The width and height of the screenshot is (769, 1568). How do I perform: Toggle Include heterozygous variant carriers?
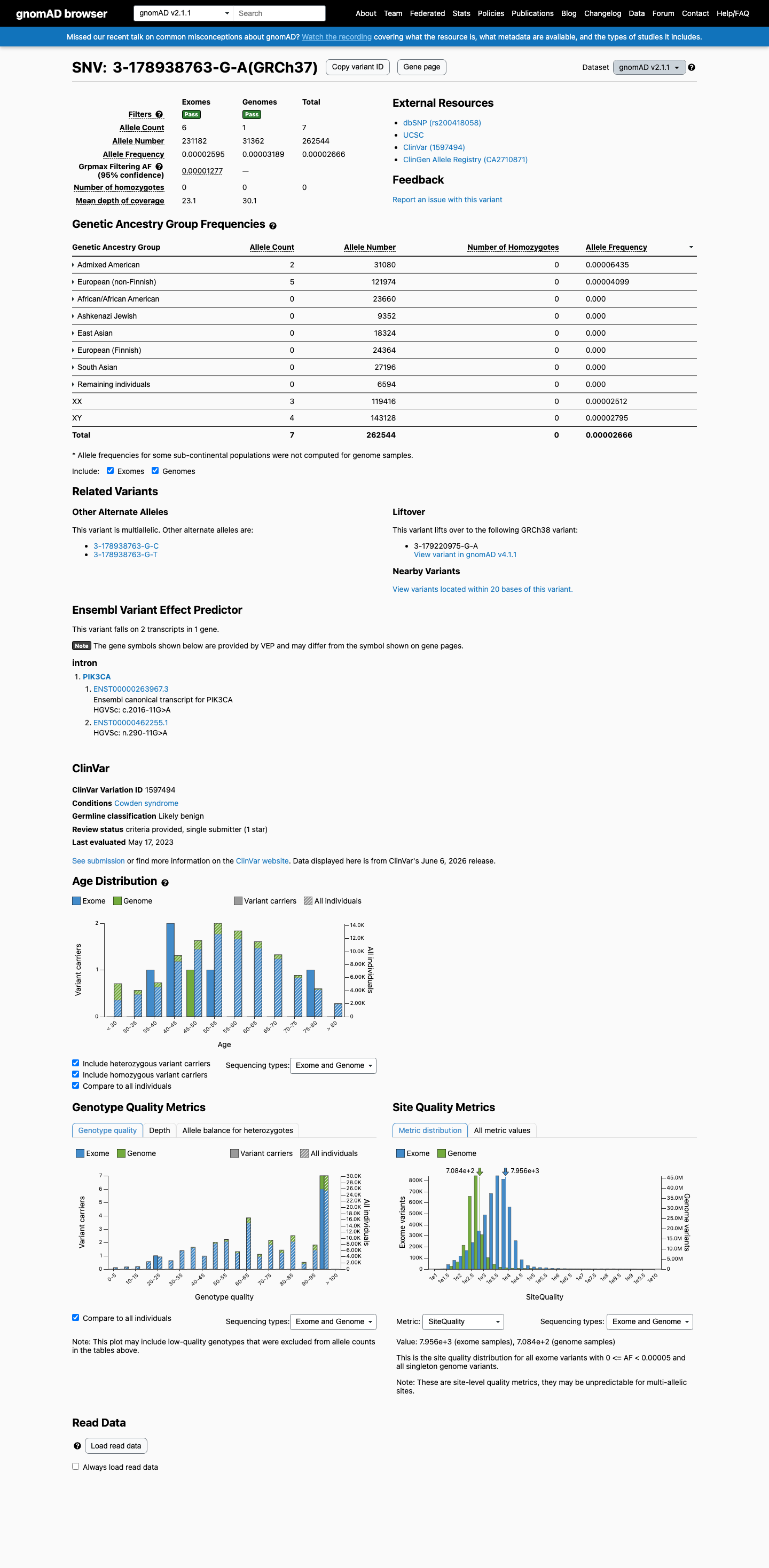(x=75, y=1063)
